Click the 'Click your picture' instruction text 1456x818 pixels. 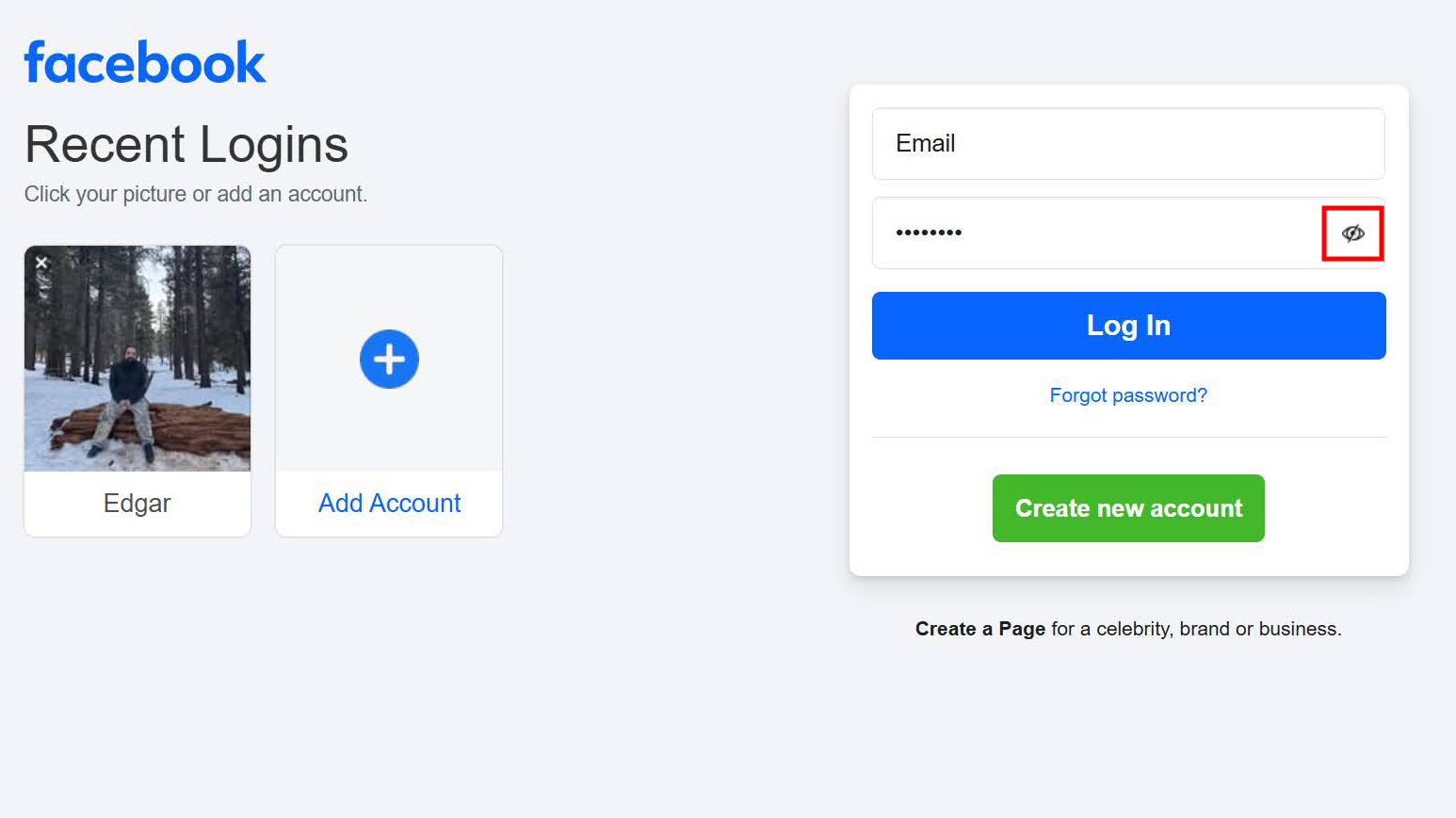[x=195, y=194]
